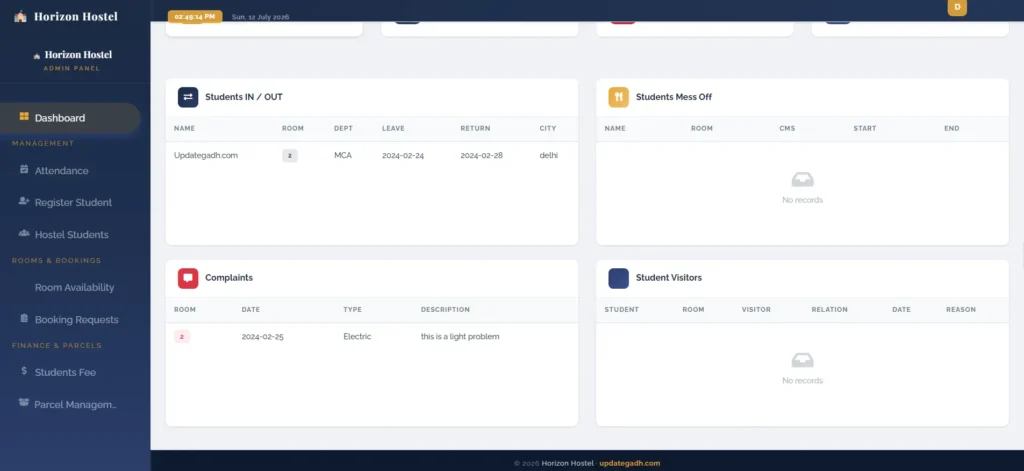The width and height of the screenshot is (1024, 471).
Task: Click the return date 2024-02-28
Action: pyautogui.click(x=481, y=155)
